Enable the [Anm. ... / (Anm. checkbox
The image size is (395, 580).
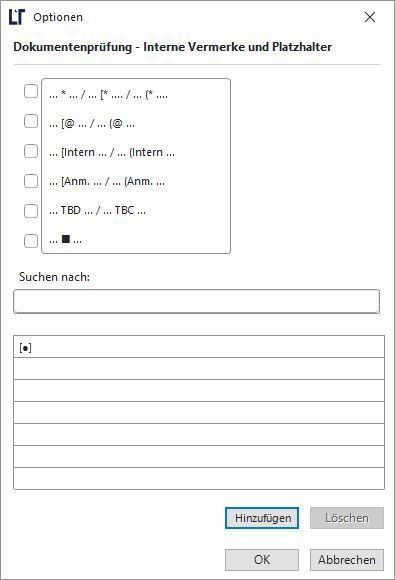pyautogui.click(x=31, y=181)
